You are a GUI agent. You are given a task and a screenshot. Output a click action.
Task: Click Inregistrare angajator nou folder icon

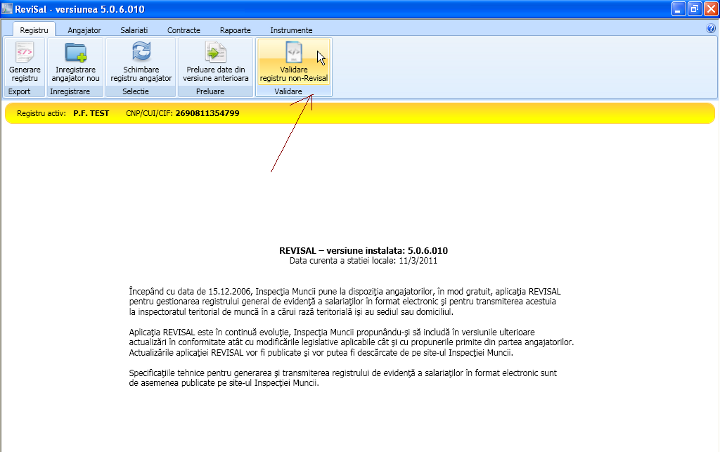76,52
